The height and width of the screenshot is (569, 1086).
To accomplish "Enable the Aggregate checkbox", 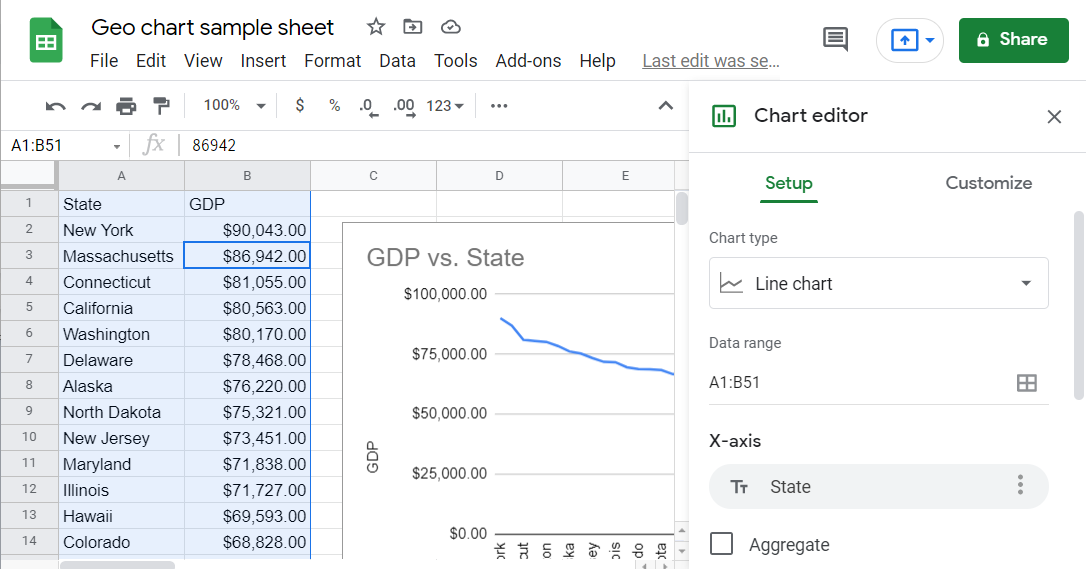I will [721, 544].
